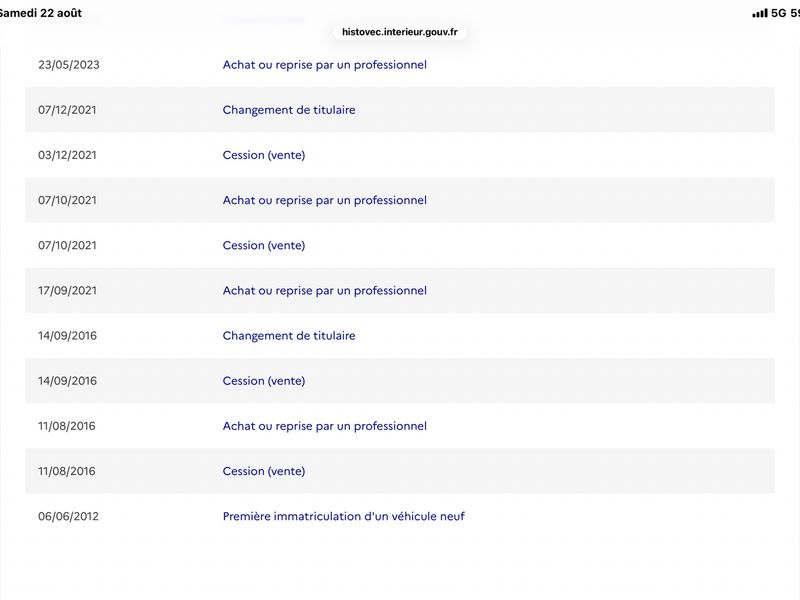Screen dimensions: 800x600
Task: Tap the Samedi 22 août status date
Action: pyautogui.click(x=40, y=13)
